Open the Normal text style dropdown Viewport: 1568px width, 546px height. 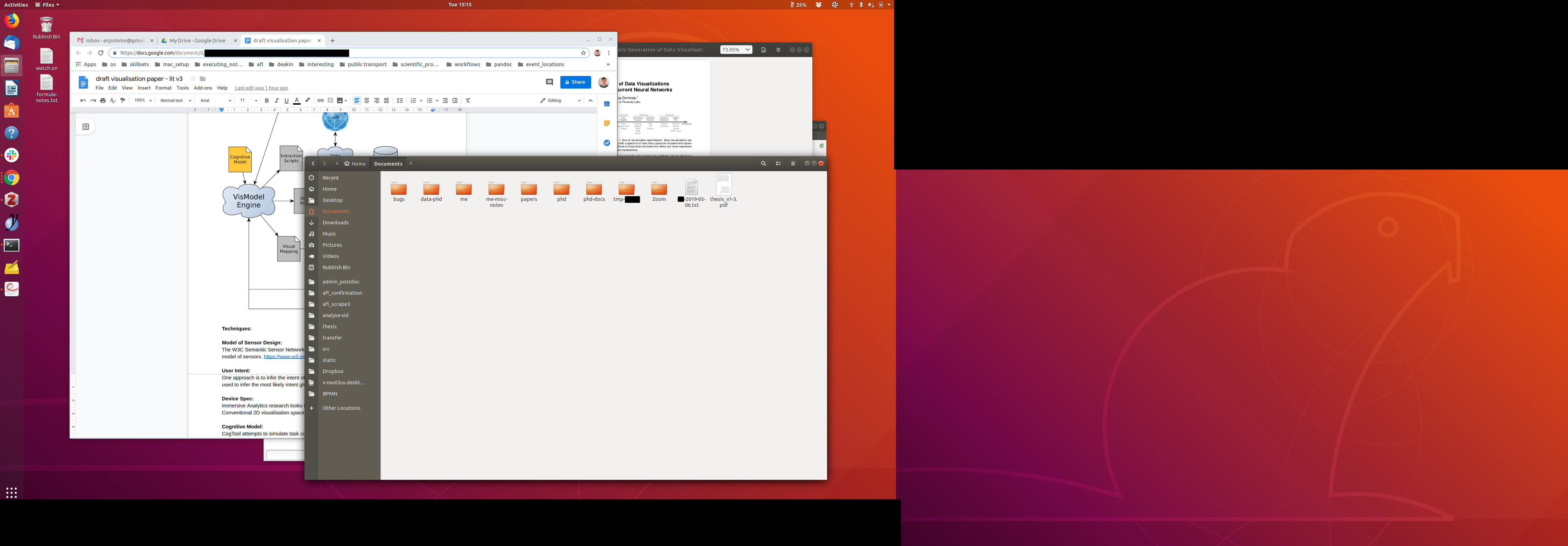point(175,100)
